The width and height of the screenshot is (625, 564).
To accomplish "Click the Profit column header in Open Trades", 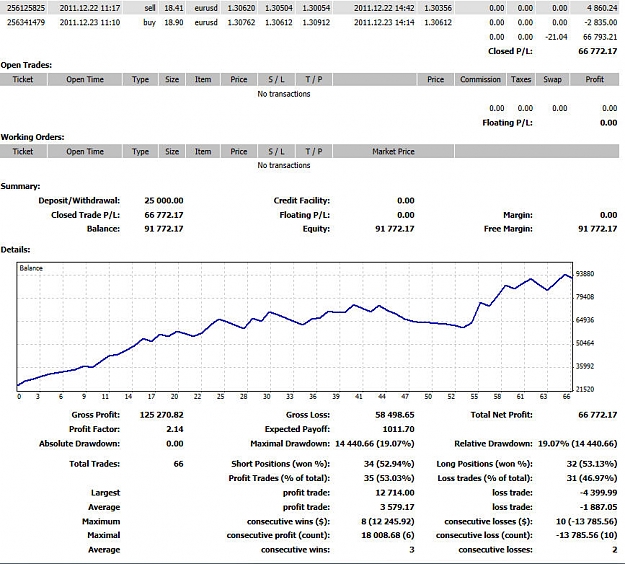I will [595, 79].
